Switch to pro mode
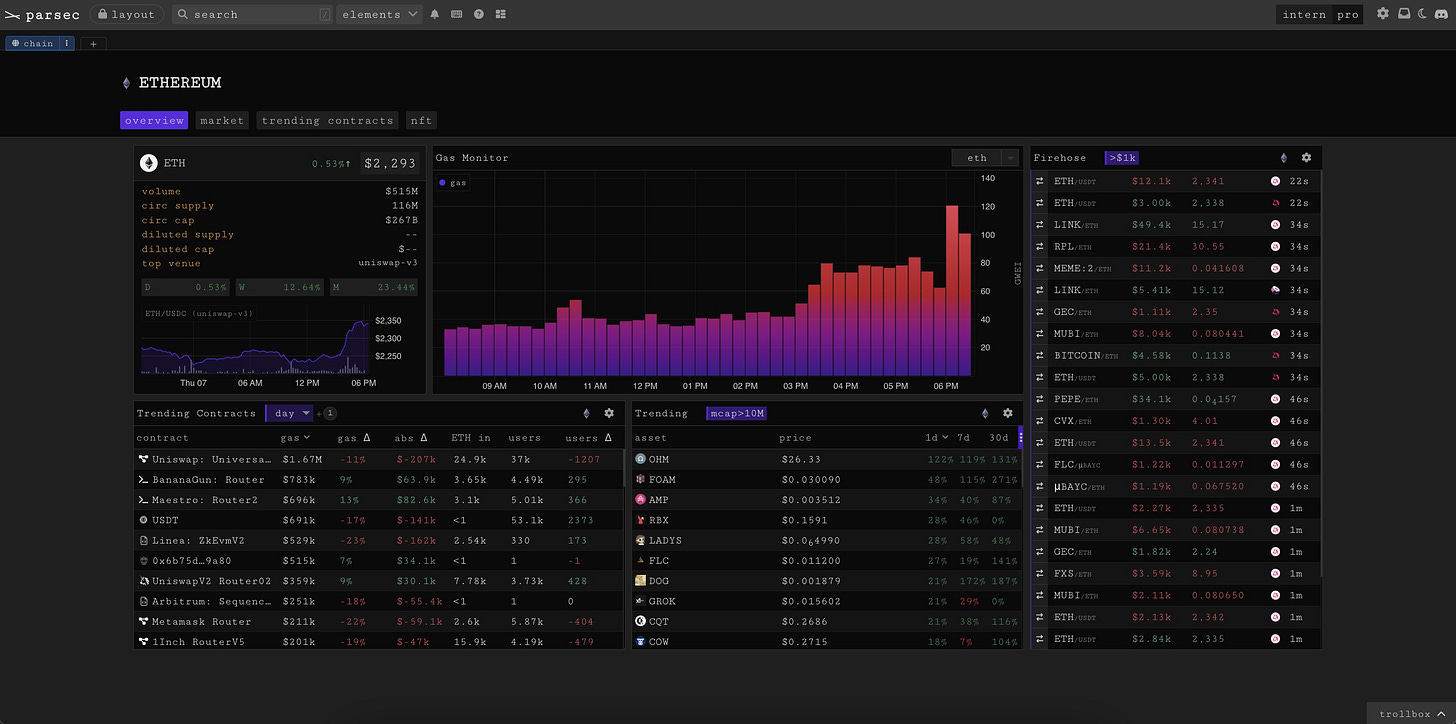The image size is (1456, 724). click(x=1347, y=14)
